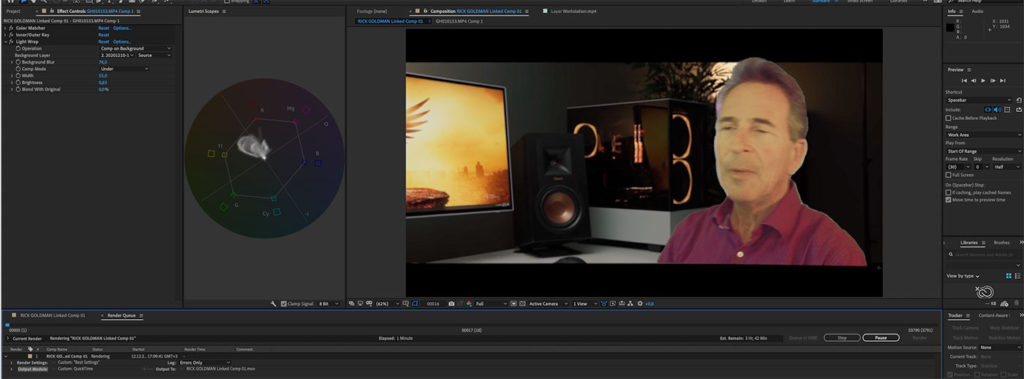Expand the Color Matcher effect properties

coord(5,28)
